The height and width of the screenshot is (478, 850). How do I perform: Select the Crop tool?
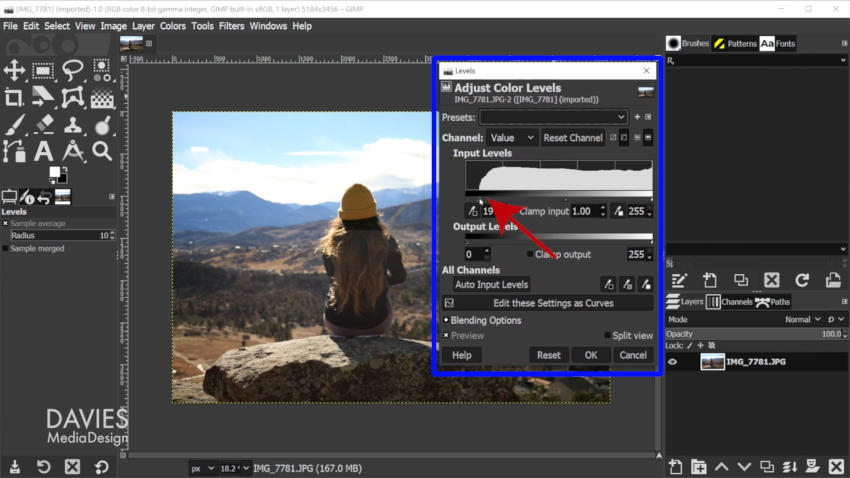[14, 98]
